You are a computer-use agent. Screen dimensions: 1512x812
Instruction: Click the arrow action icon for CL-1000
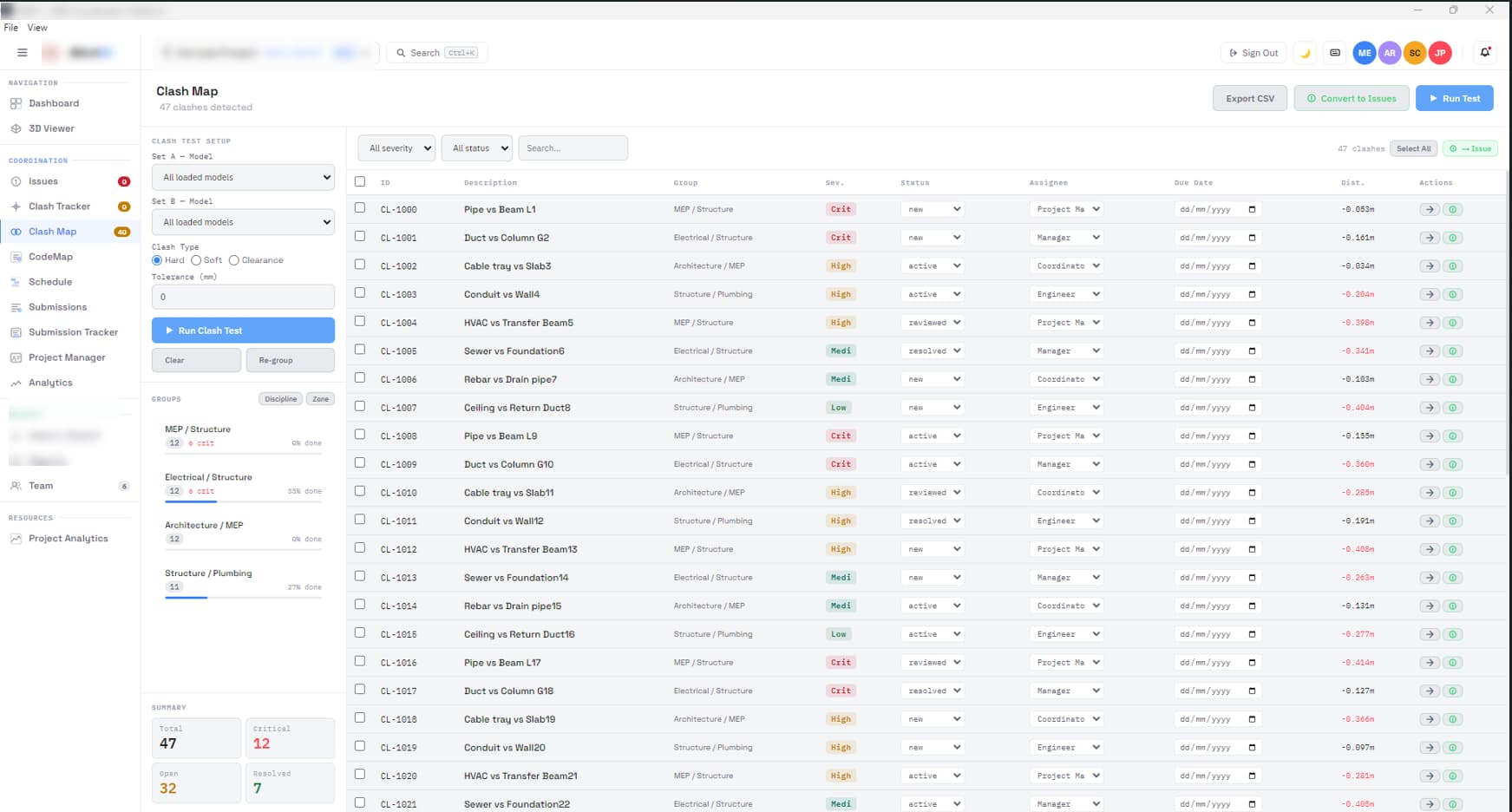pos(1430,209)
